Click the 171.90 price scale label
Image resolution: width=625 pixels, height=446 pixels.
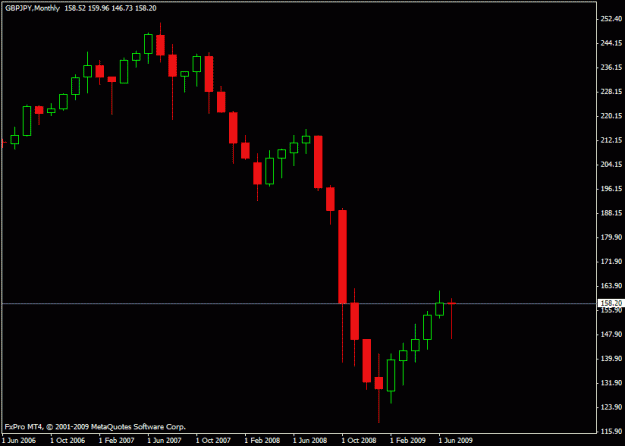611,261
